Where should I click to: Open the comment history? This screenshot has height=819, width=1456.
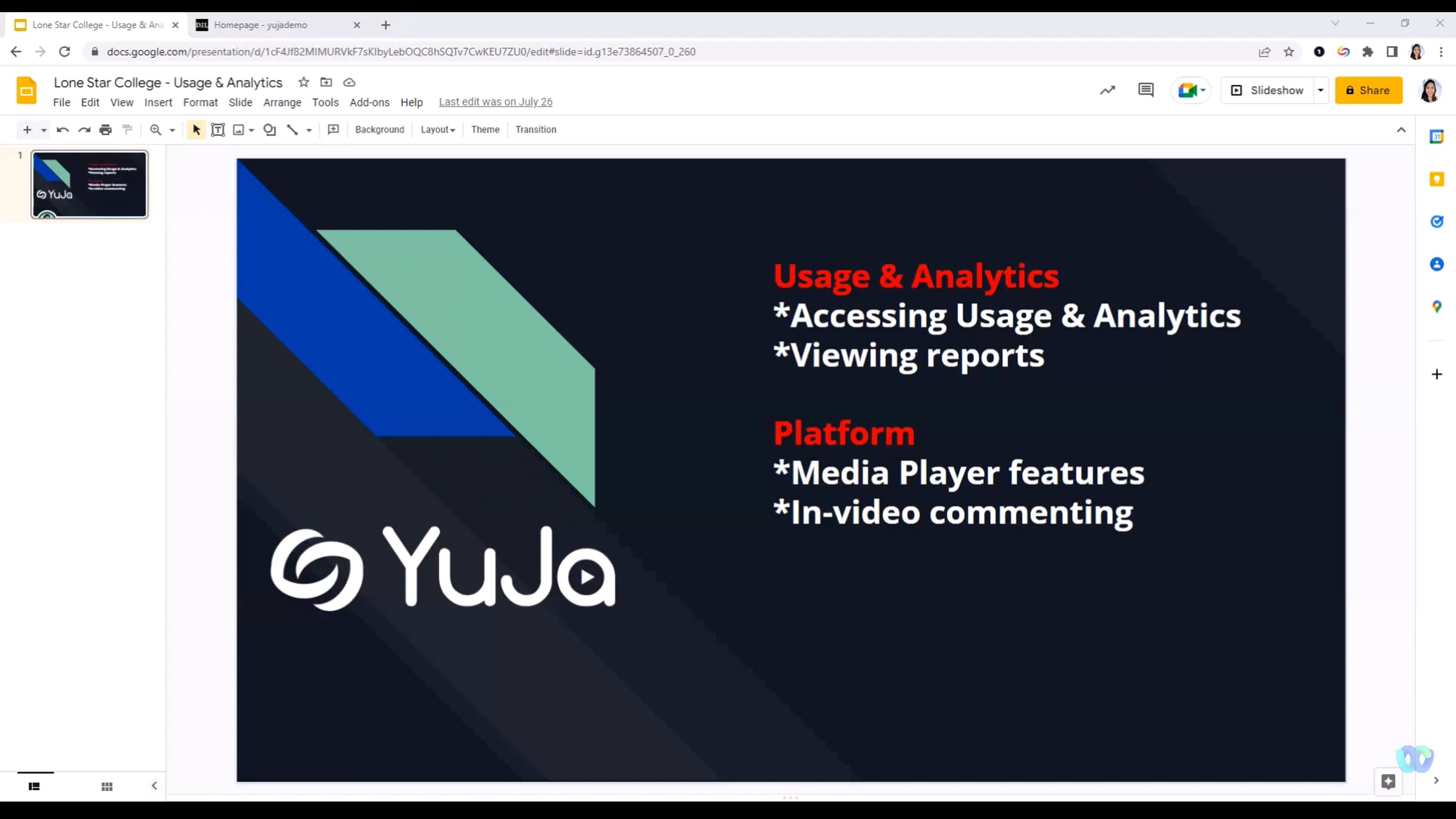tap(1146, 90)
